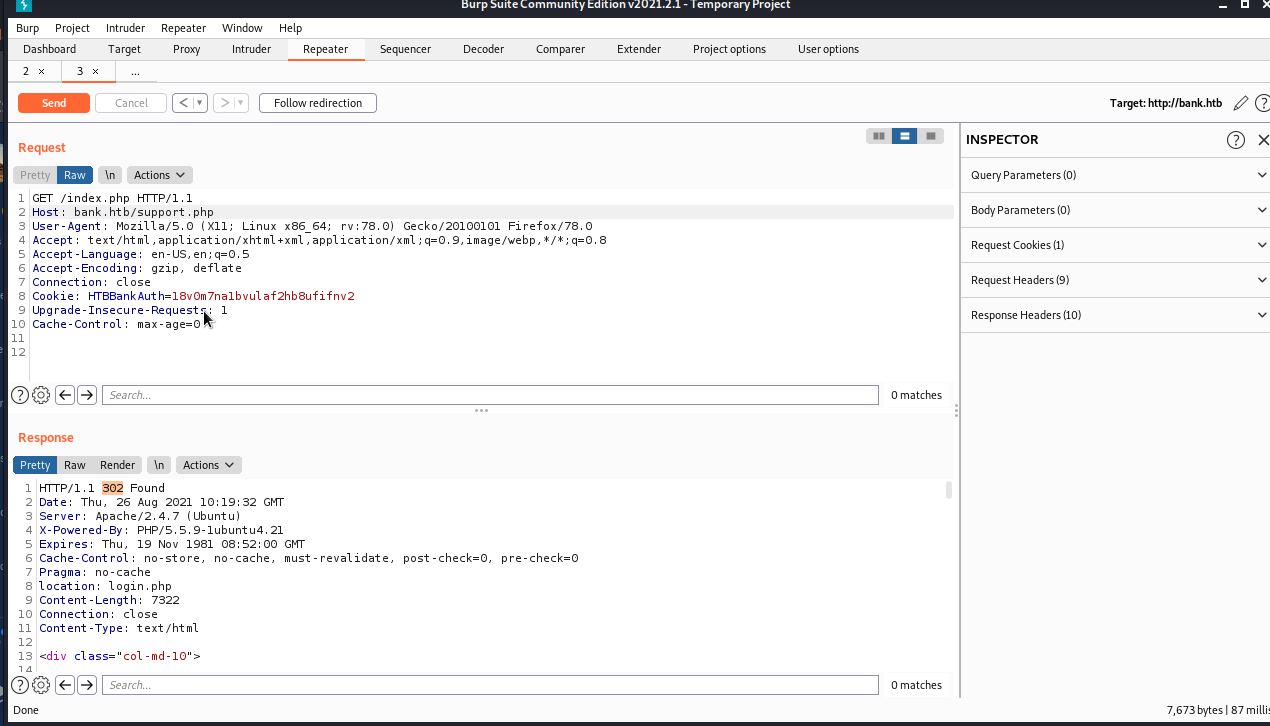Viewport: 1270px width, 726px height.
Task: Select combined tabbed view layout
Action: pyautogui.click(x=931, y=136)
